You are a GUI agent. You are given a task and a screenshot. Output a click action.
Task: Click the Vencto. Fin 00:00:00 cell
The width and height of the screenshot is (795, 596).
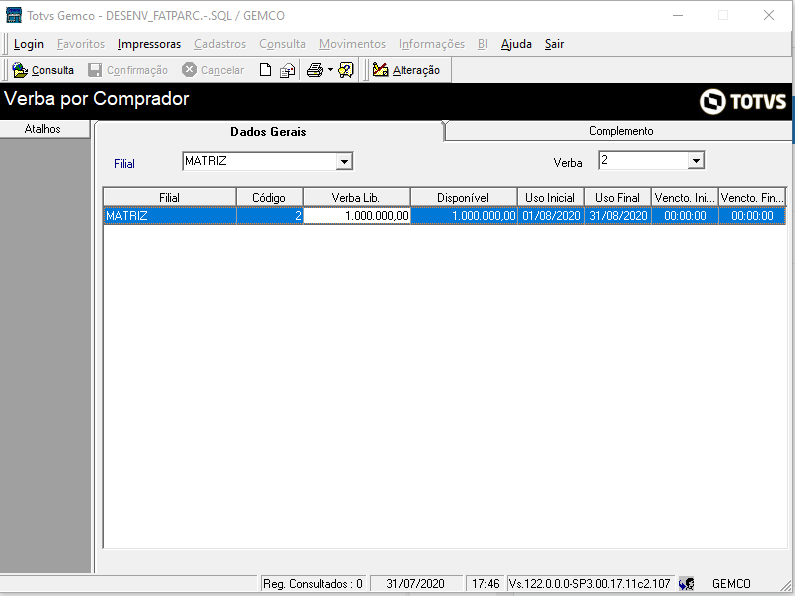pyautogui.click(x=752, y=215)
